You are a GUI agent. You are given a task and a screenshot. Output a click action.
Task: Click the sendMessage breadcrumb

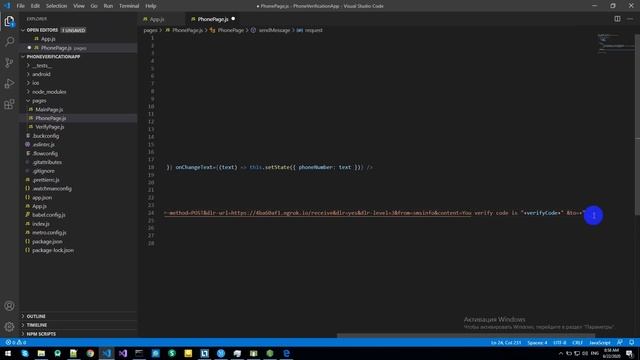274,30
